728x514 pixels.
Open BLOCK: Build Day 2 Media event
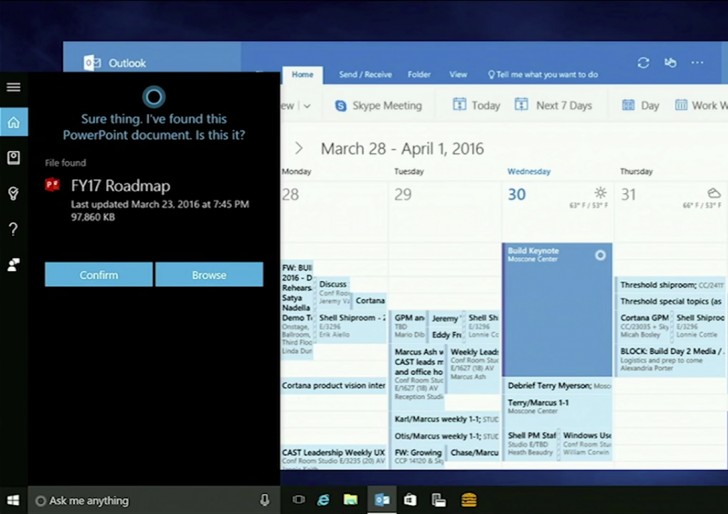(x=671, y=359)
